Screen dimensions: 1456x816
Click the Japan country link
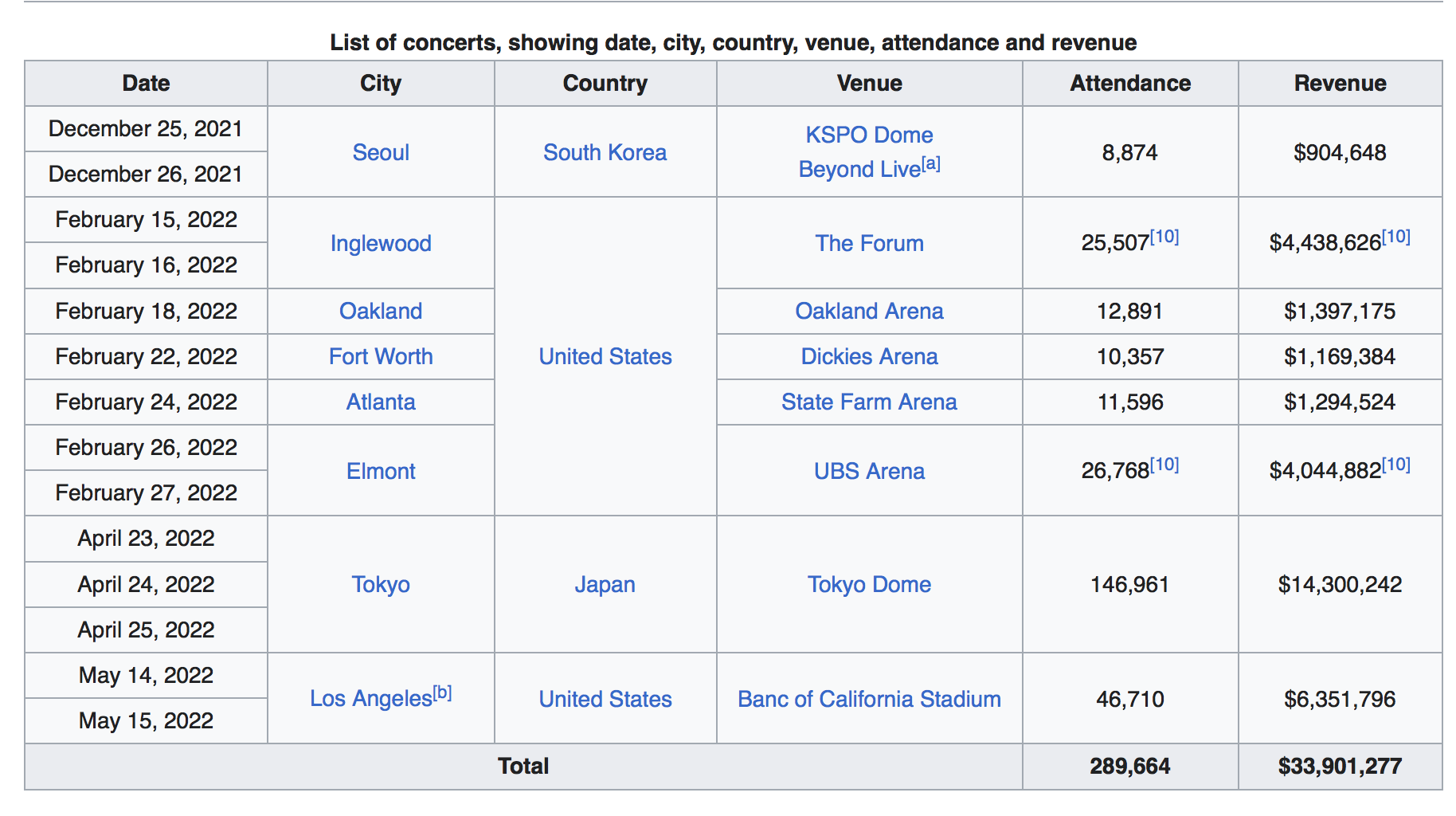(x=605, y=584)
